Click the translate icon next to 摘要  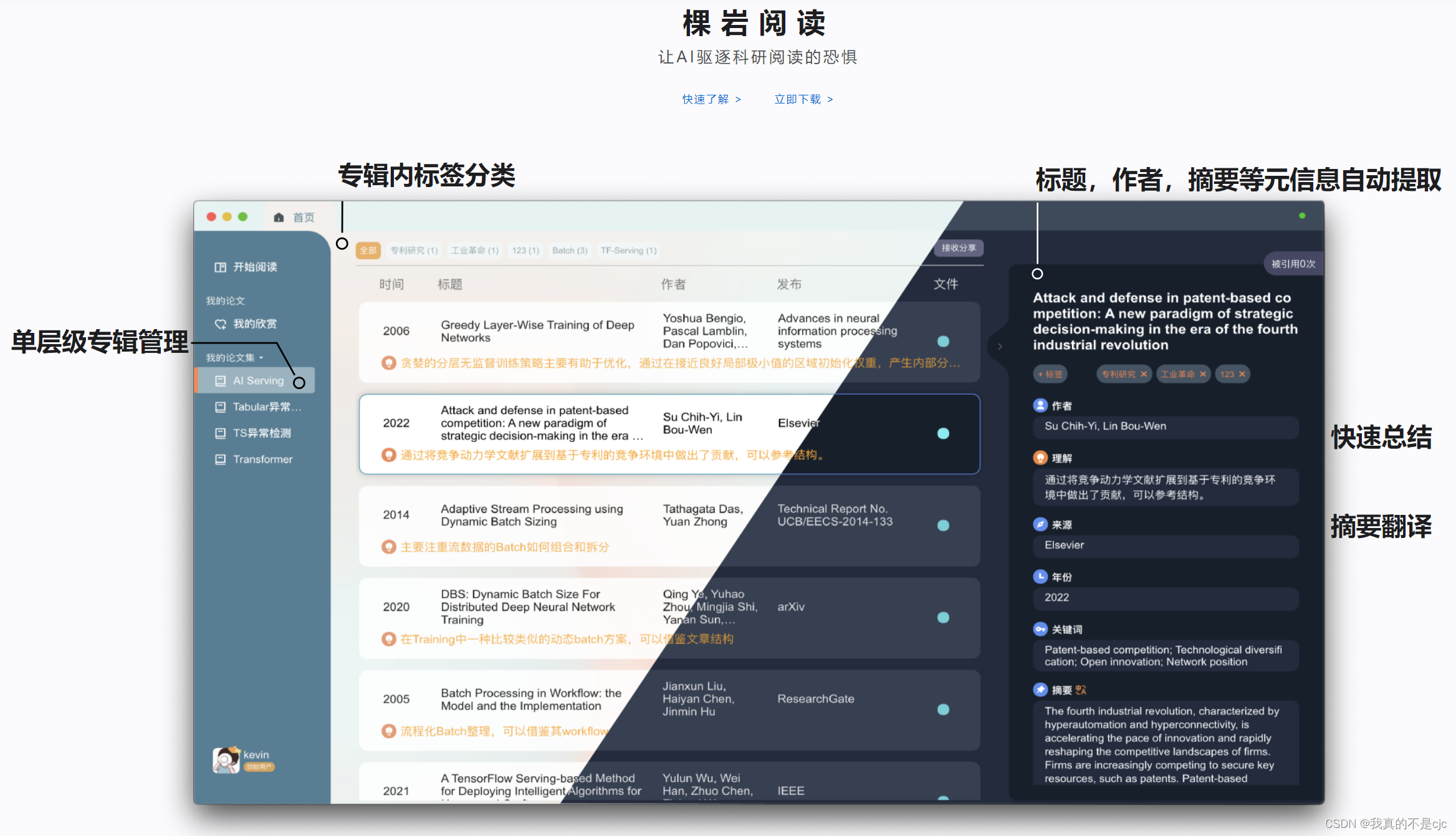click(x=1081, y=690)
